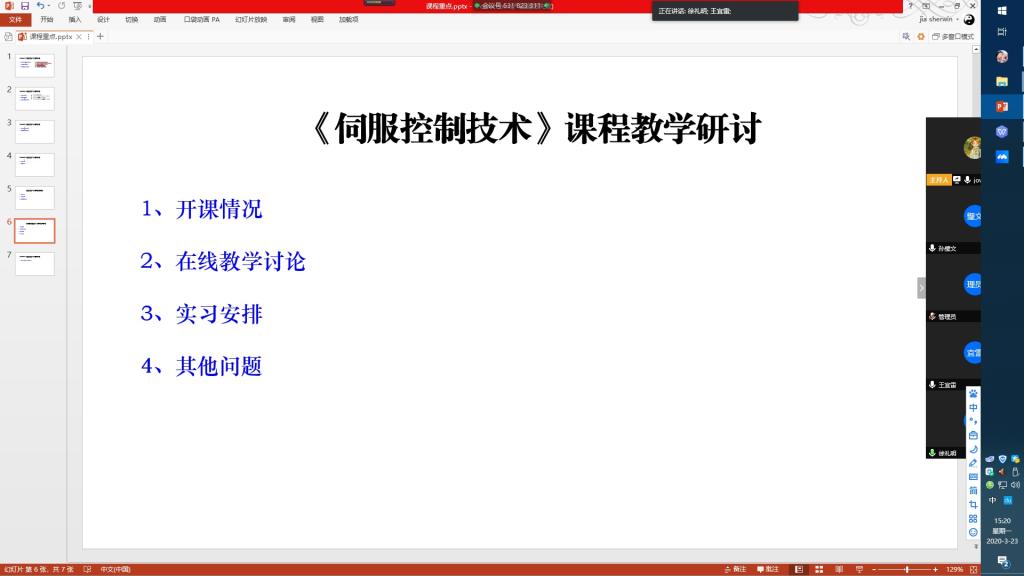Expand jia sherwin account dropdown
Screen dimensions: 1024x576
pos(957,19)
